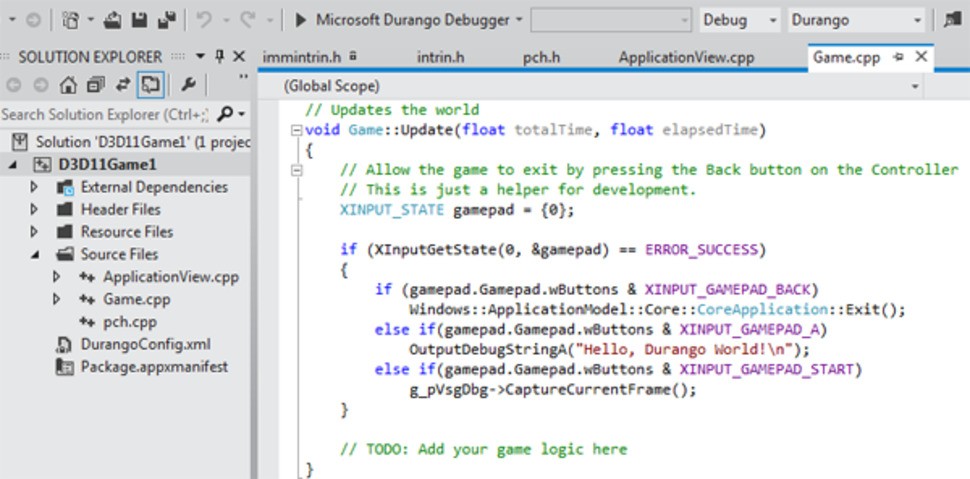The height and width of the screenshot is (479, 970).
Task: Collapse the Source Files folder
Action: point(35,254)
